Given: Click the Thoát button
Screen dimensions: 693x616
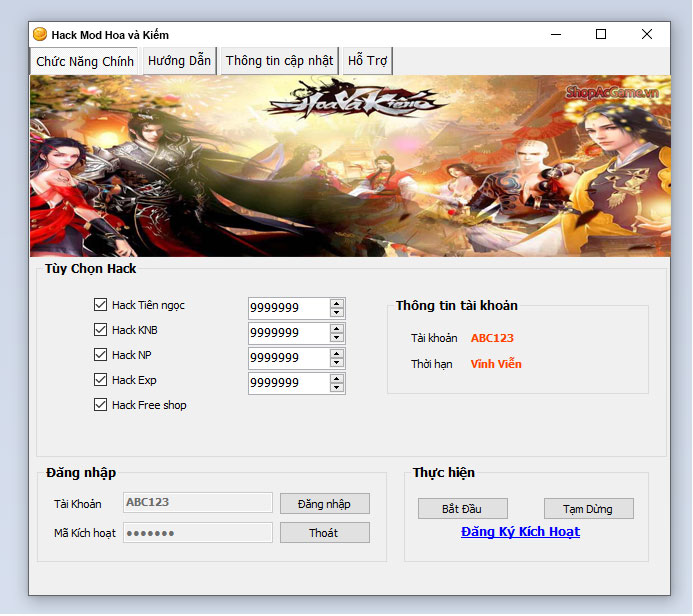Looking at the screenshot, I should click(325, 533).
